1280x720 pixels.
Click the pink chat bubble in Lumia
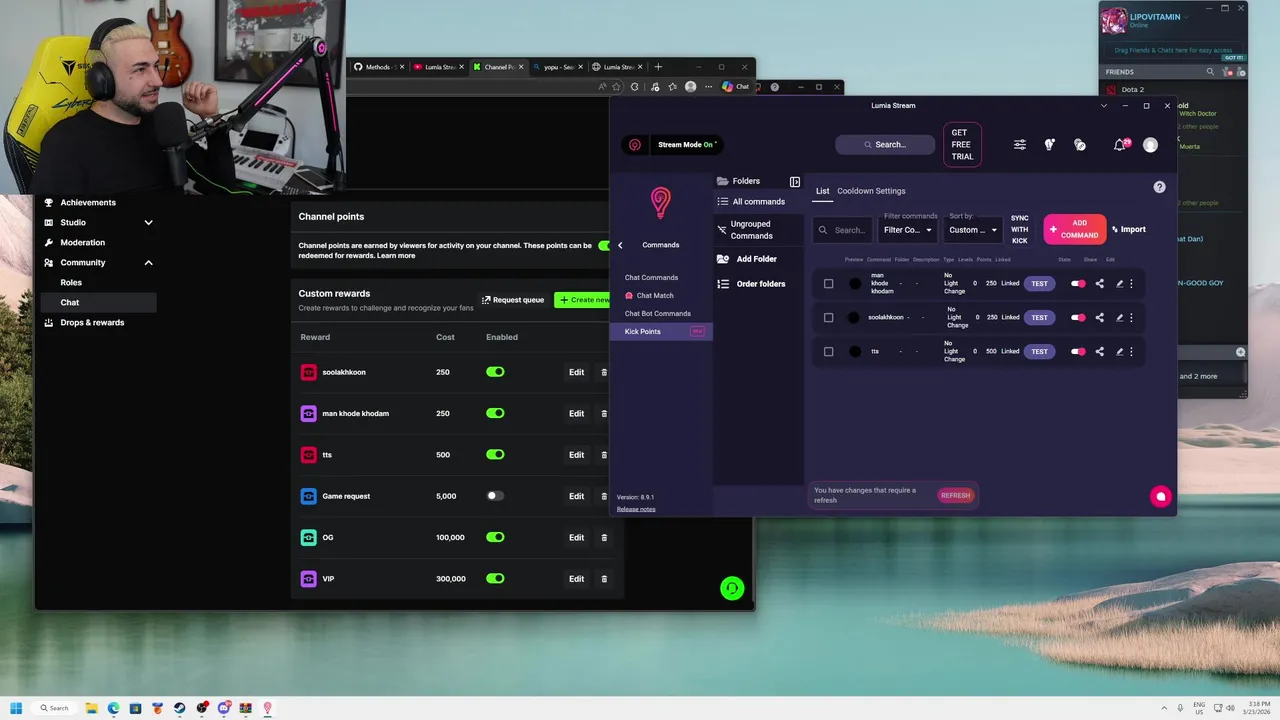coord(1160,496)
